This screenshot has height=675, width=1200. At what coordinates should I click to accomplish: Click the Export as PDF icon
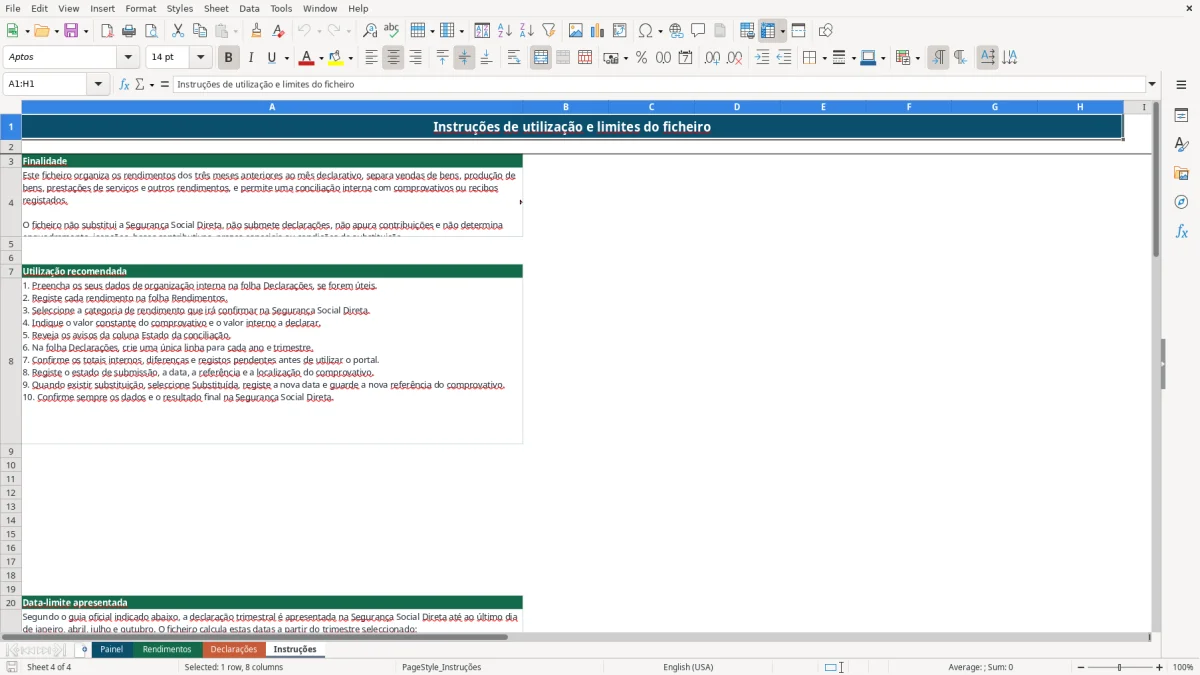pyautogui.click(x=107, y=31)
